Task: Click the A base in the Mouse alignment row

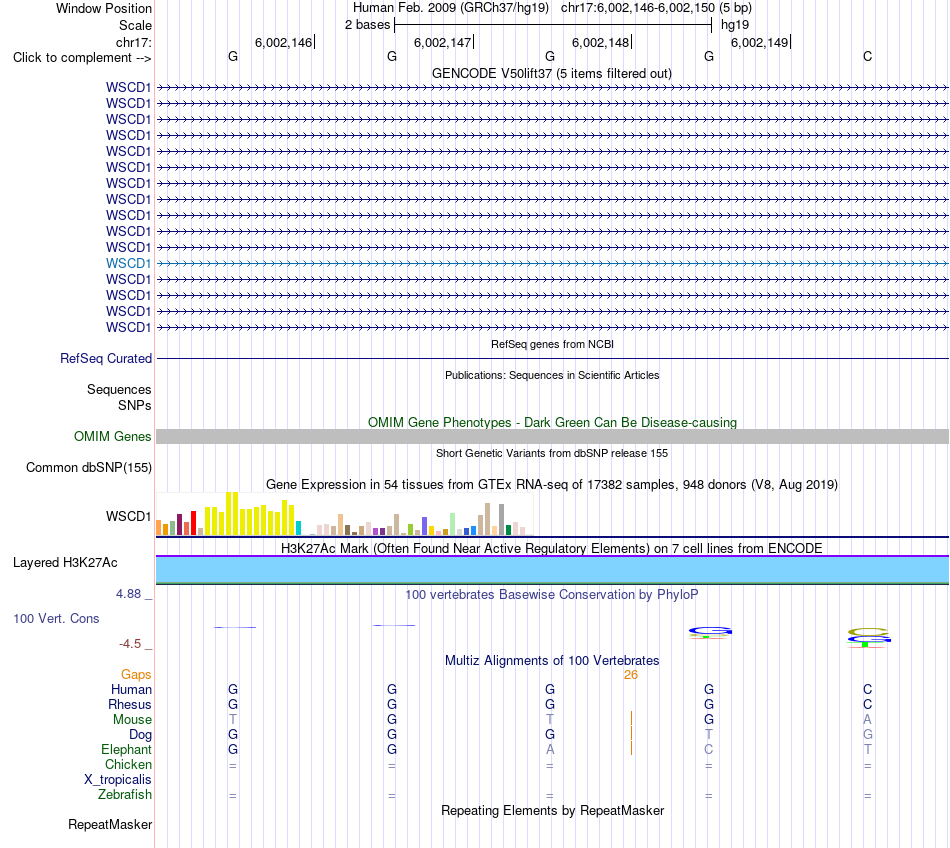Action: 868,720
